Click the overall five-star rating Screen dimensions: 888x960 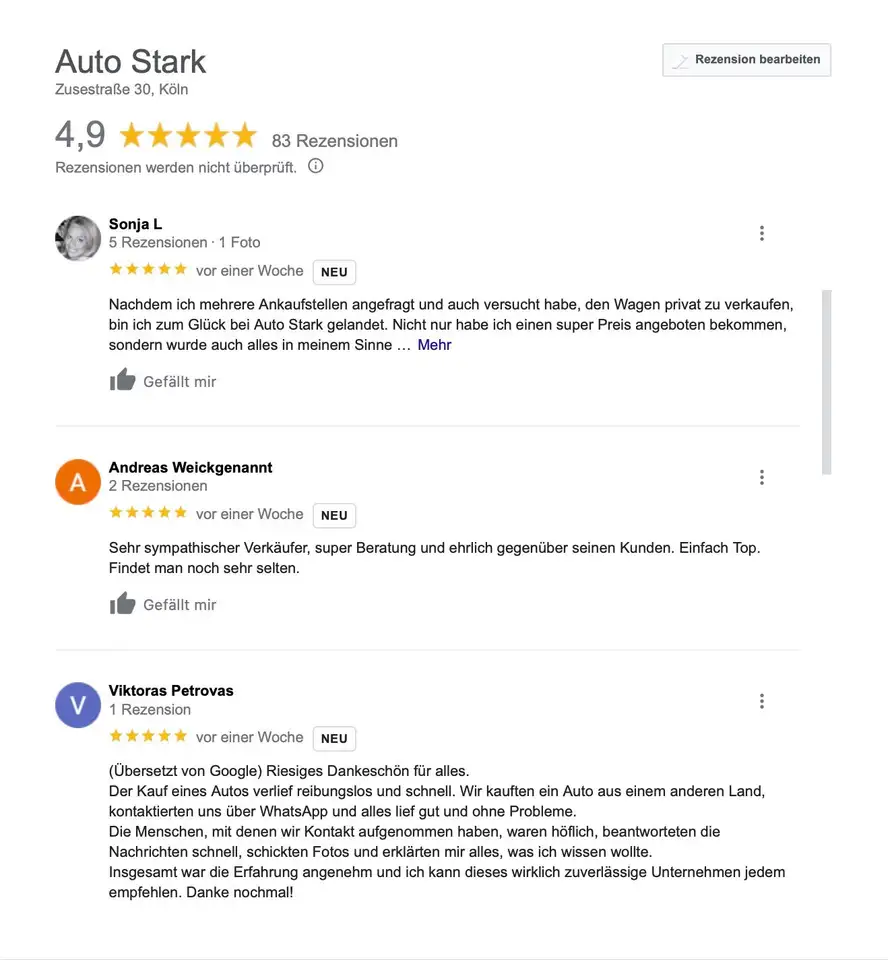(x=188, y=136)
